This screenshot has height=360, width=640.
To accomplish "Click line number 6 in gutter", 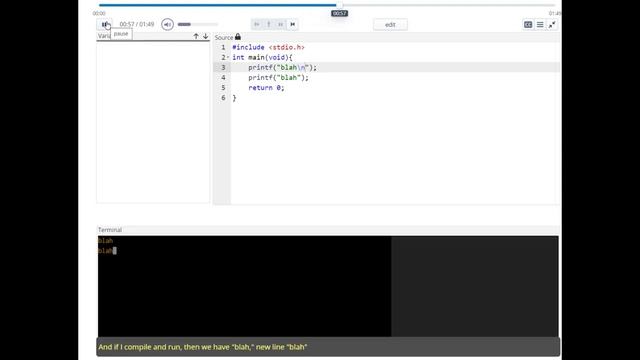I will coord(223,98).
